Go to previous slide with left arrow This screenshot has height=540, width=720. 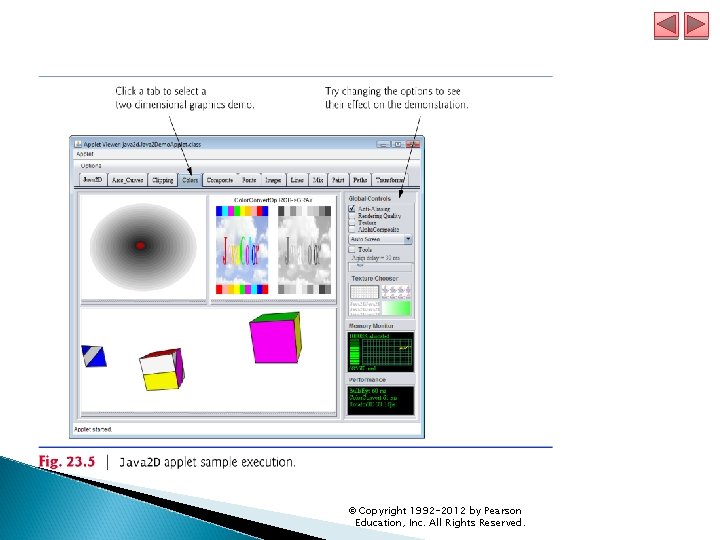point(666,25)
